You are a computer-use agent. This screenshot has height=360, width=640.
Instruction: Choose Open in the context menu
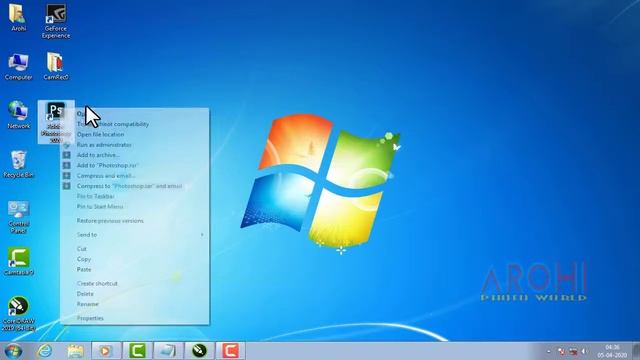click(x=135, y=114)
